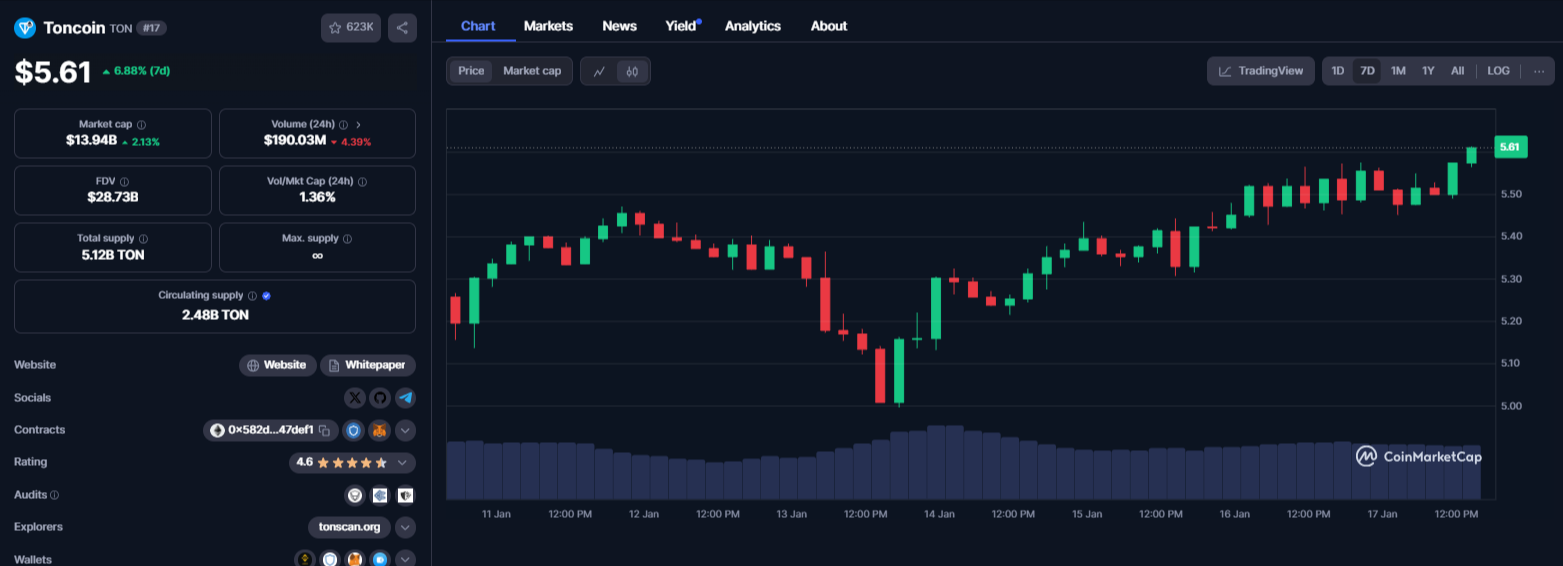The width and height of the screenshot is (1563, 566).
Task: Click the 2.48B TON circulating supply value
Action: (x=215, y=314)
